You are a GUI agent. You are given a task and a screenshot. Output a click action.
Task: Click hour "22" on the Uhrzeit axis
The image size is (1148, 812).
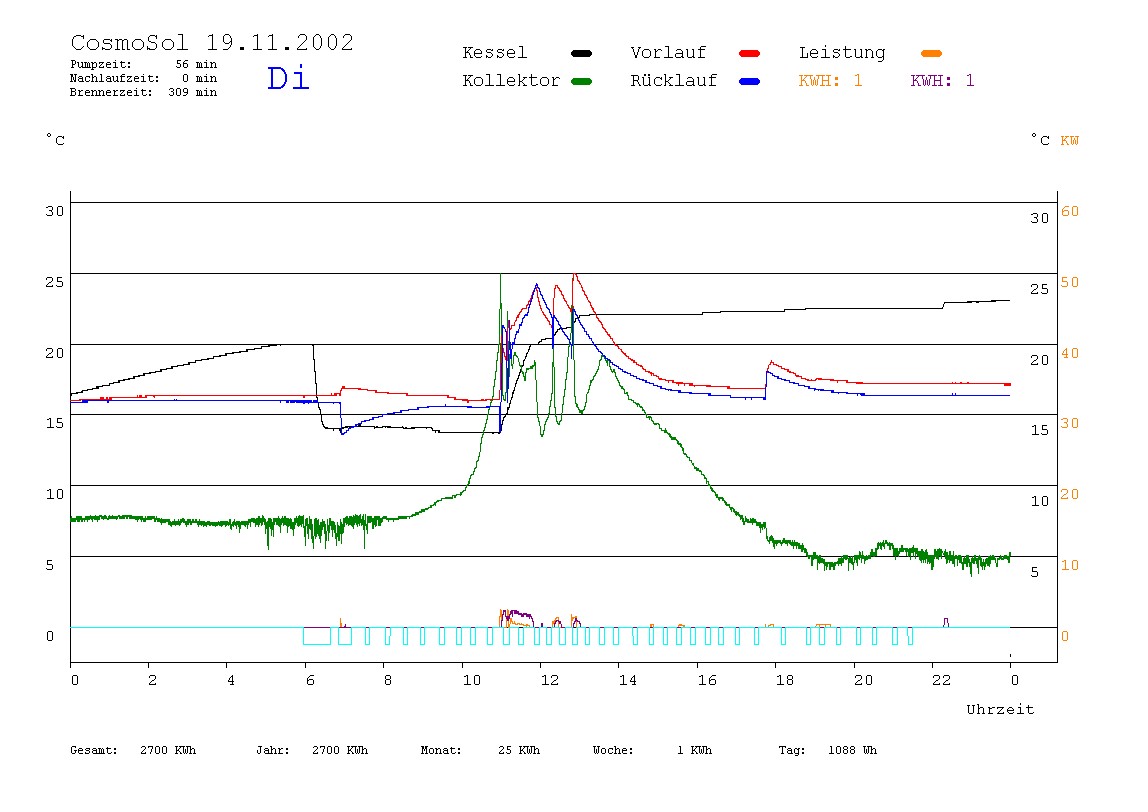tap(942, 680)
